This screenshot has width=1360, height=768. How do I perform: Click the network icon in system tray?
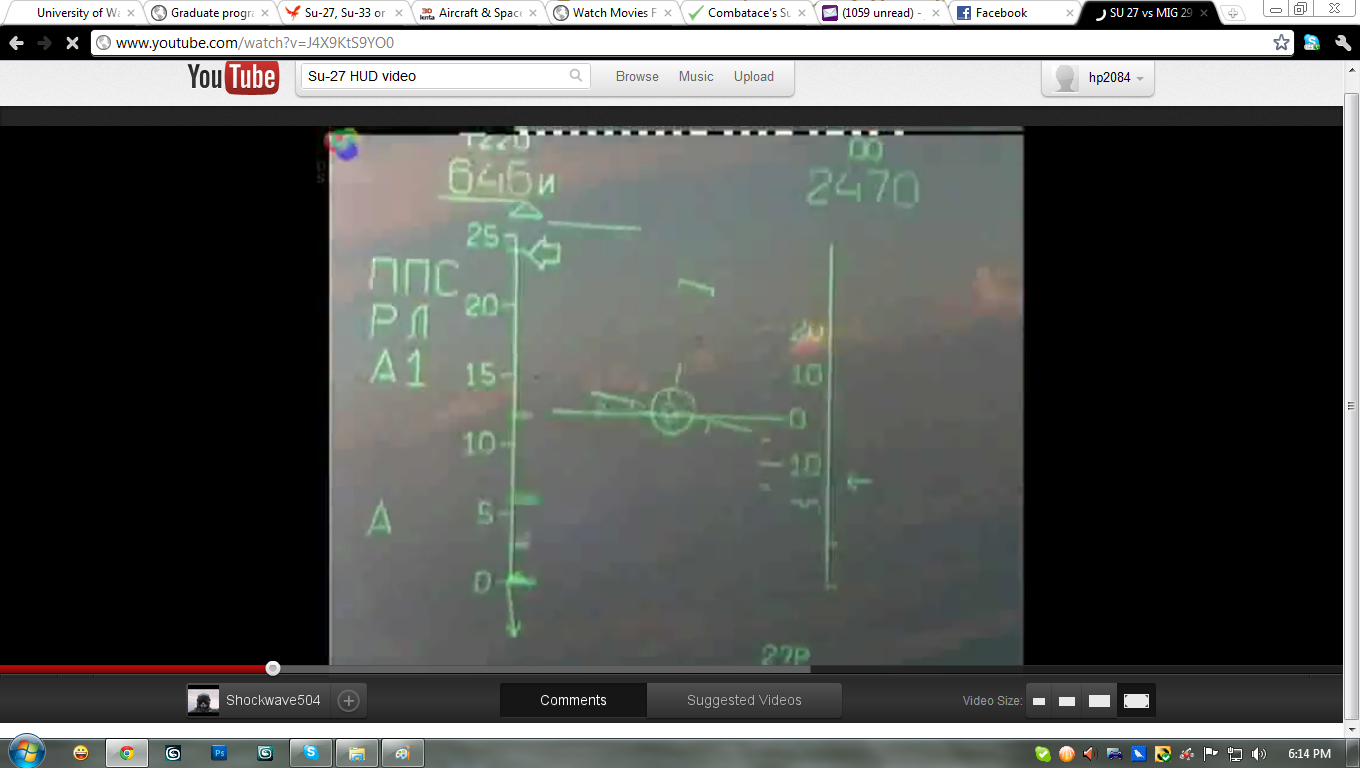(x=1235, y=754)
